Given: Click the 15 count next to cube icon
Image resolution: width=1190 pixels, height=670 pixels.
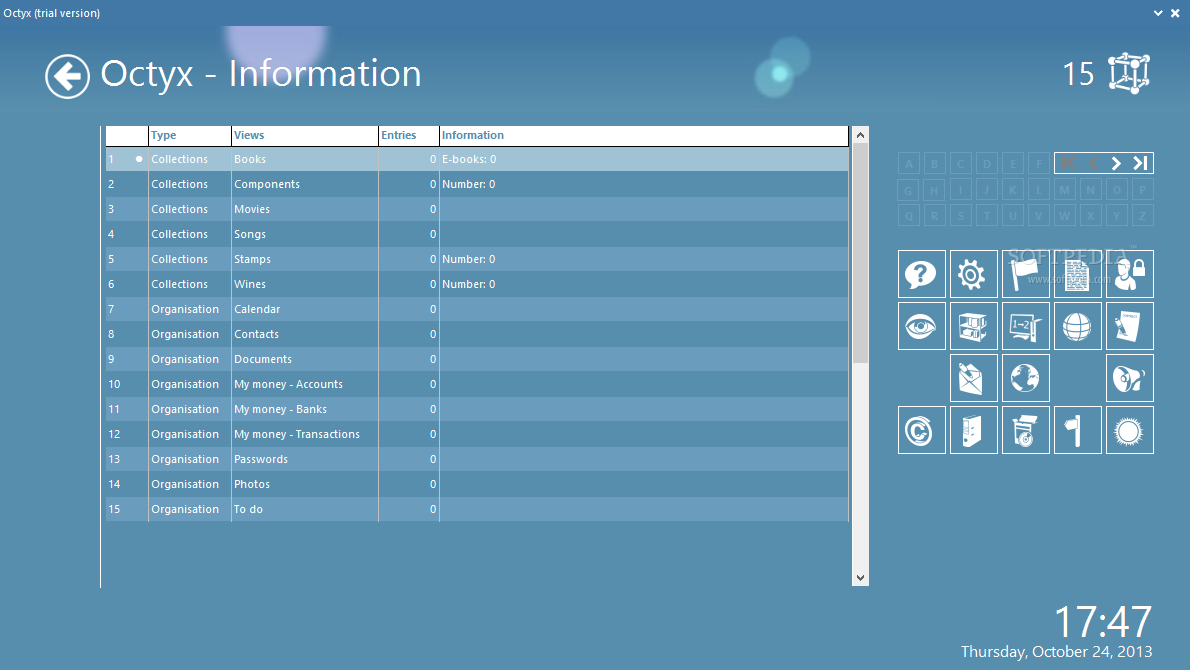Looking at the screenshot, I should pyautogui.click(x=1078, y=74).
